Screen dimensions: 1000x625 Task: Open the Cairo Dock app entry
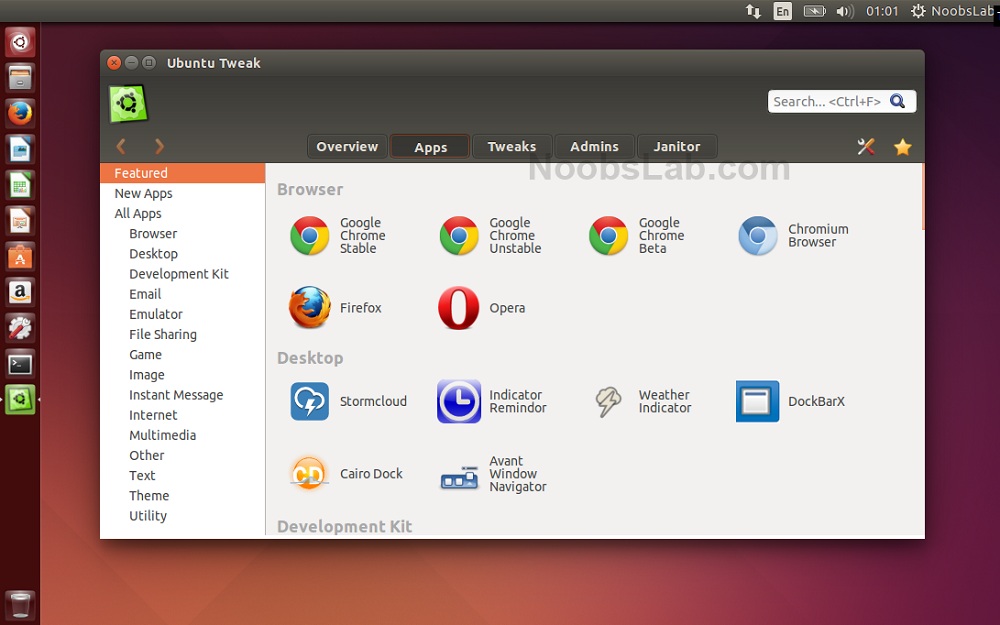(x=346, y=473)
